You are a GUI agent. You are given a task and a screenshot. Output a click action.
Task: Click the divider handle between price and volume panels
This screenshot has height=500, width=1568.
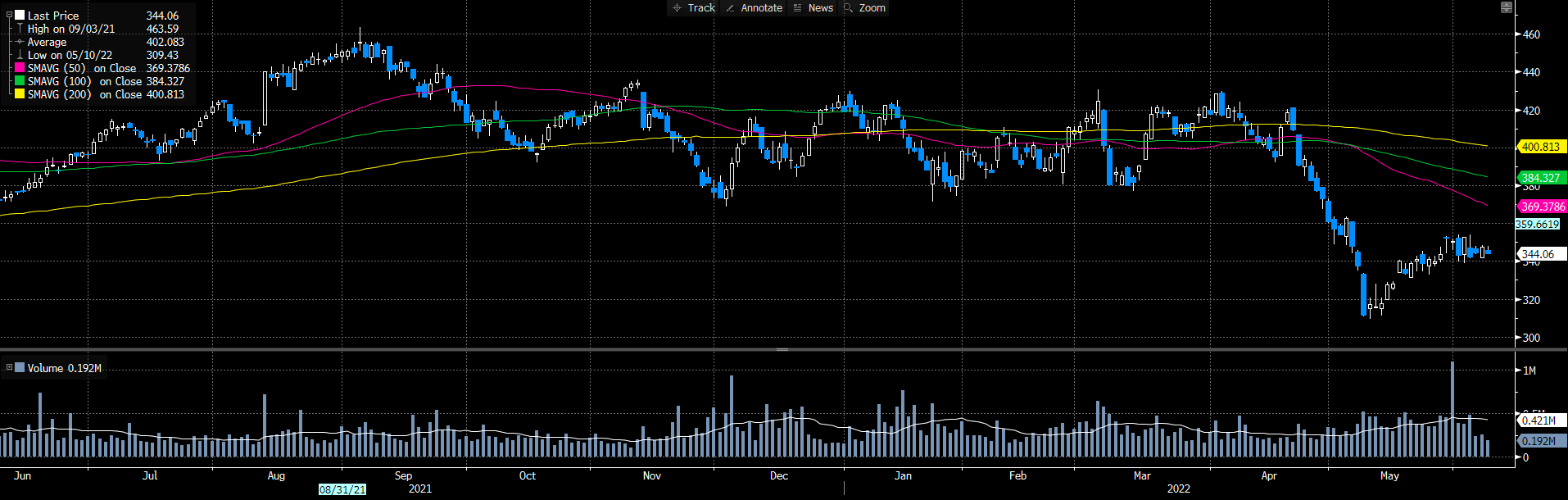782,350
